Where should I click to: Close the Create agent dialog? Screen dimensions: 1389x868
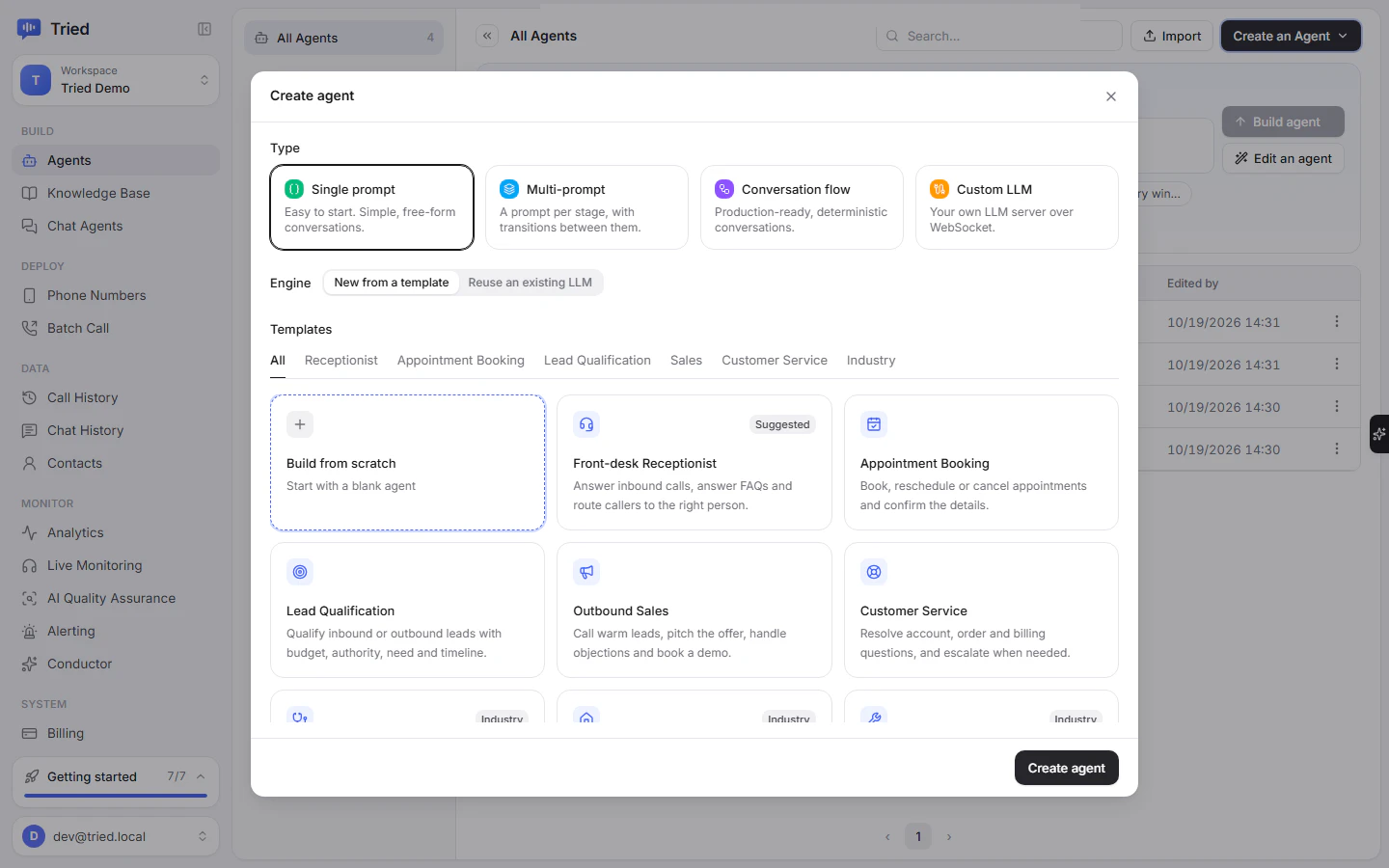[1111, 96]
